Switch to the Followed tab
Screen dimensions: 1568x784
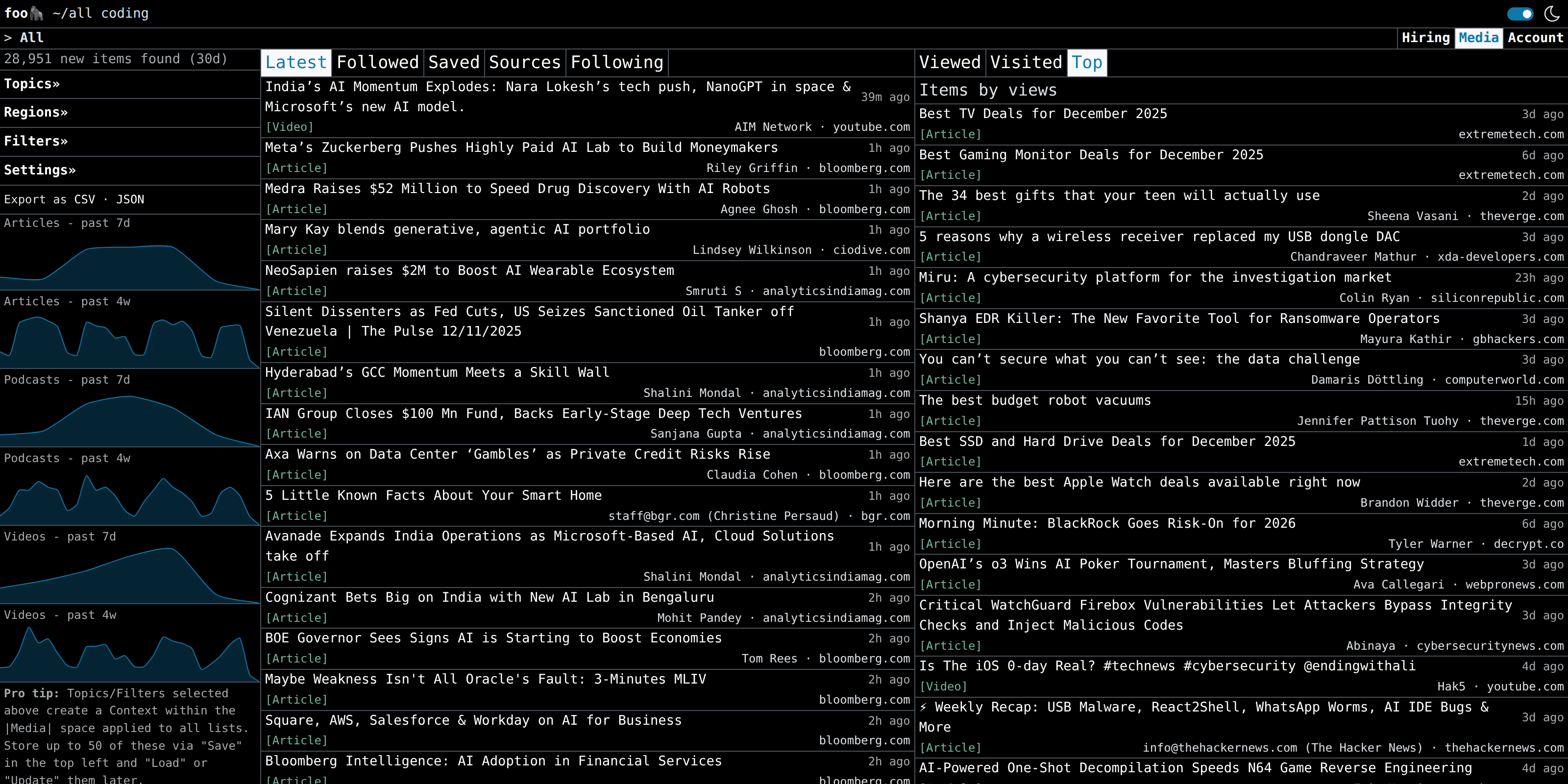(x=377, y=63)
